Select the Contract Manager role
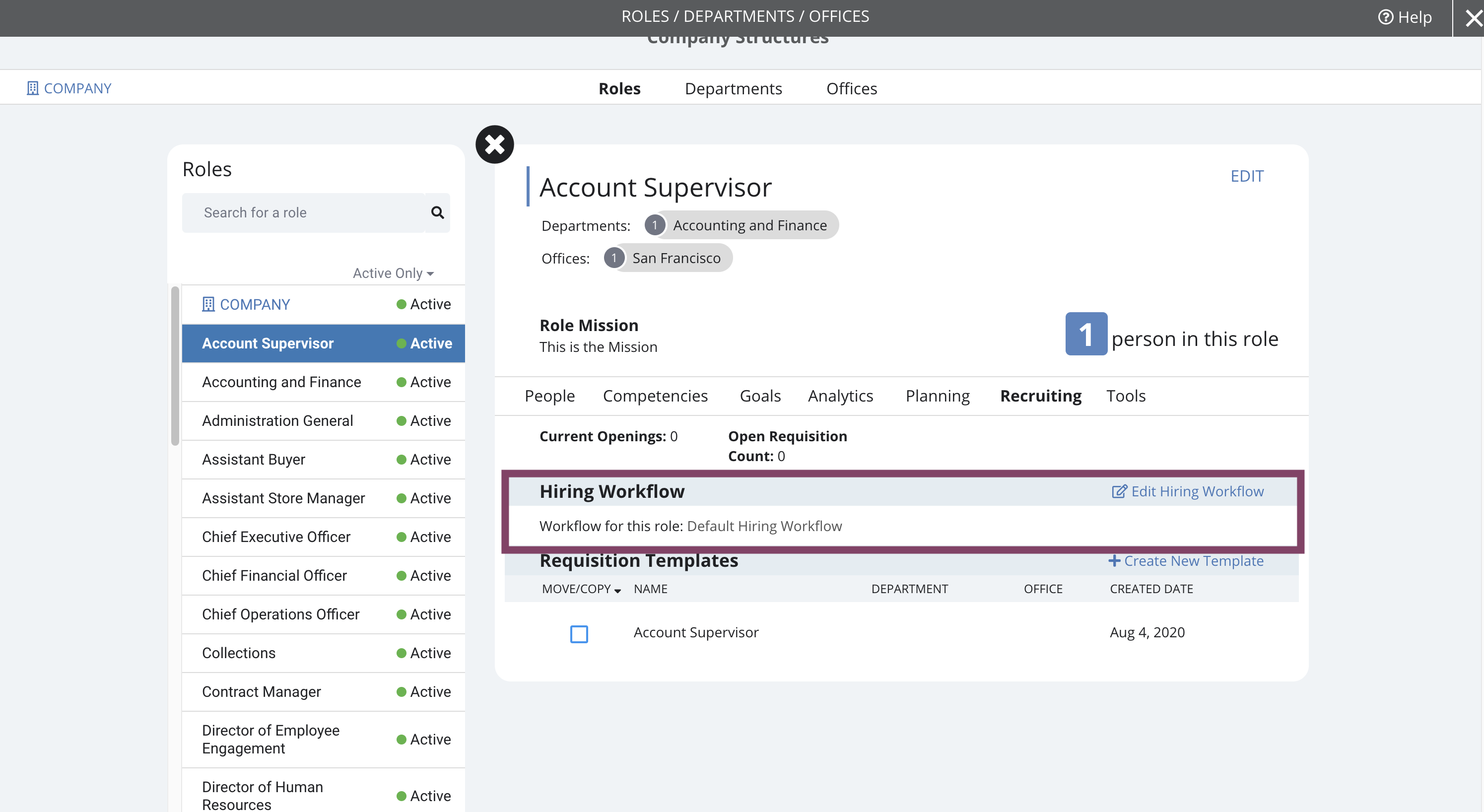 323,691
